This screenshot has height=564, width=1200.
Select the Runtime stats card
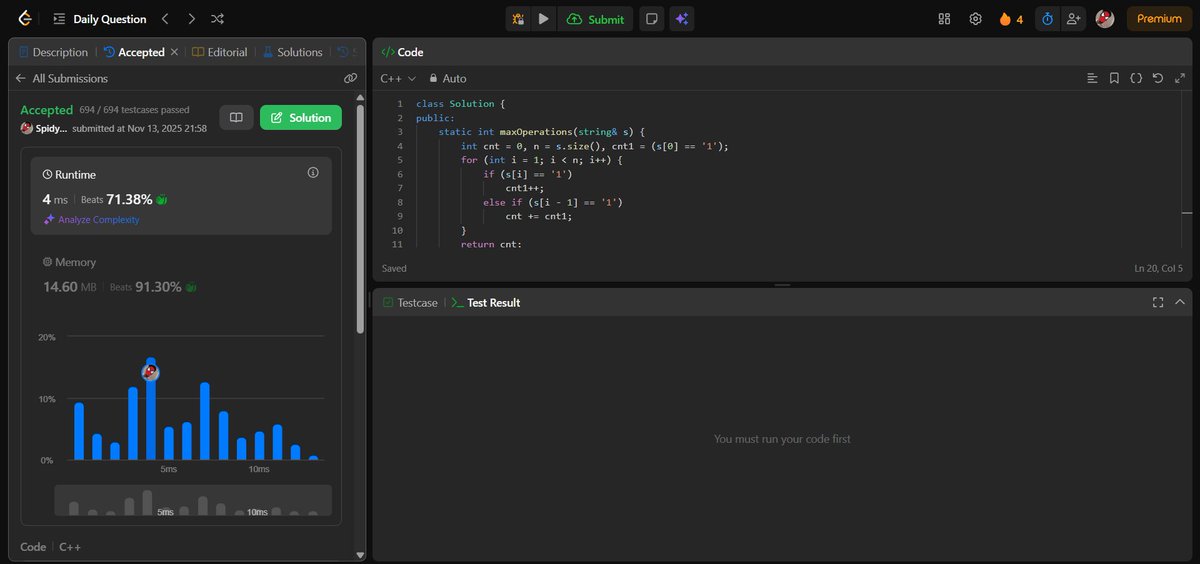(181, 195)
